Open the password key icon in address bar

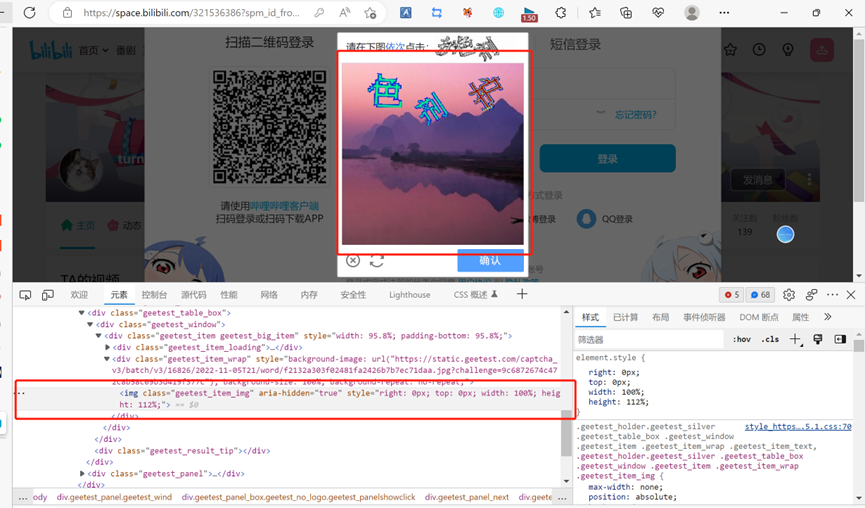click(319, 12)
